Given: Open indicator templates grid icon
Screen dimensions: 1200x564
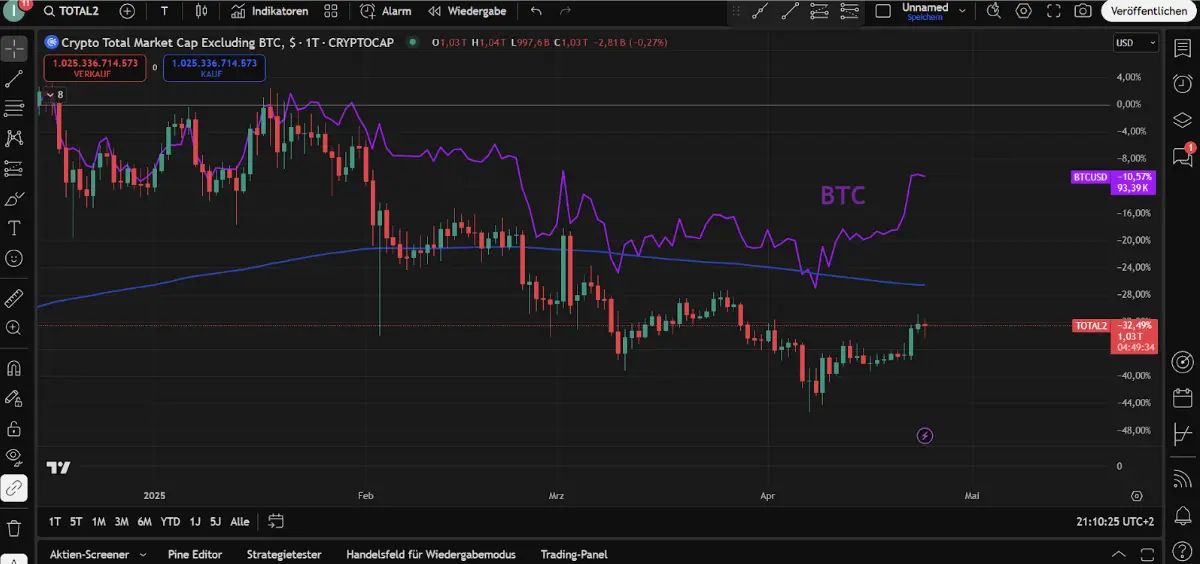Looking at the screenshot, I should pyautogui.click(x=331, y=11).
